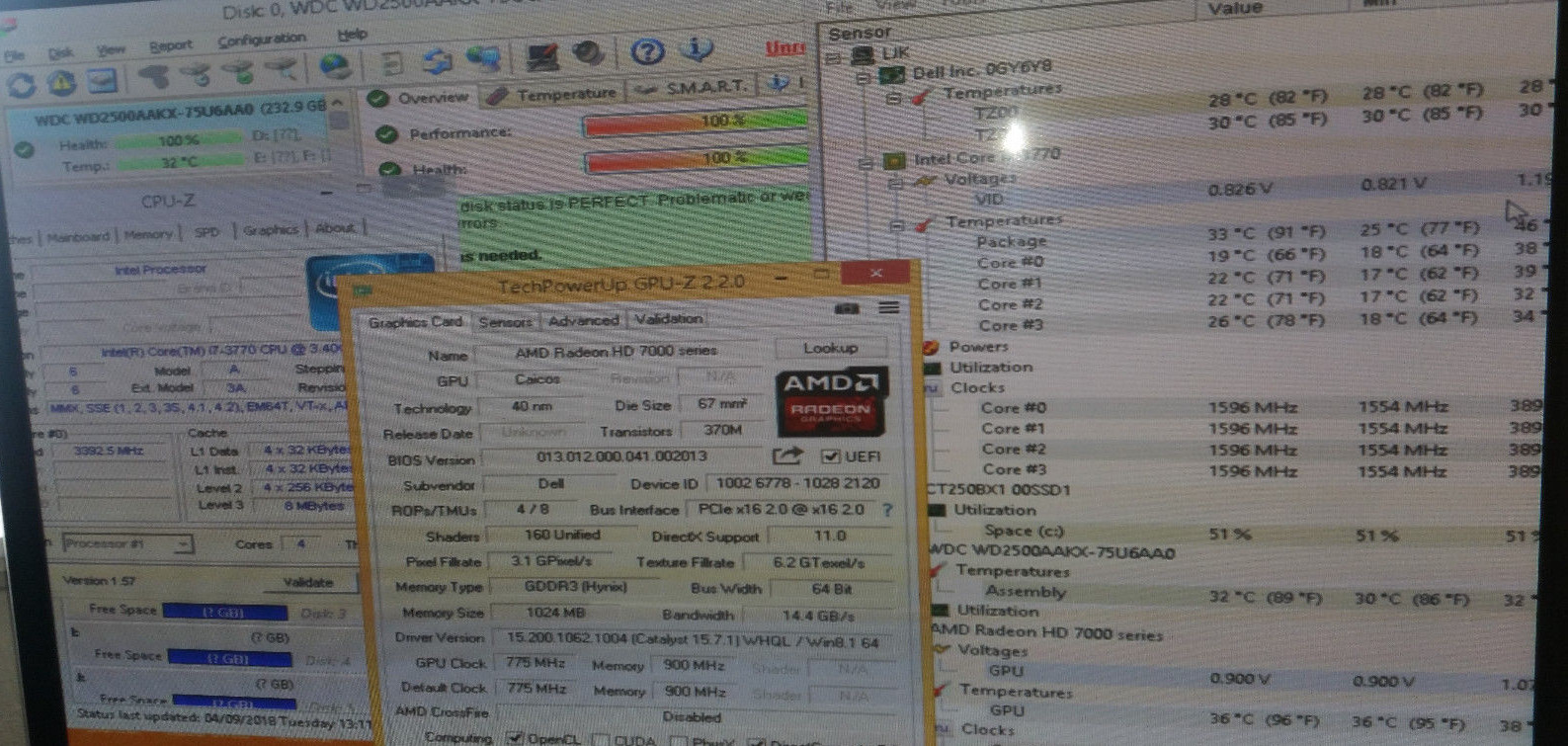Open the Processor #1 dropdown in CPU-Z
Screen dimensions: 1568x746
(x=126, y=543)
